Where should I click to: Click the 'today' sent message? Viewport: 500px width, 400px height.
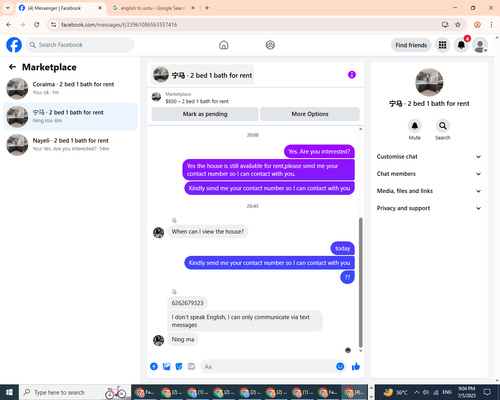pos(342,248)
